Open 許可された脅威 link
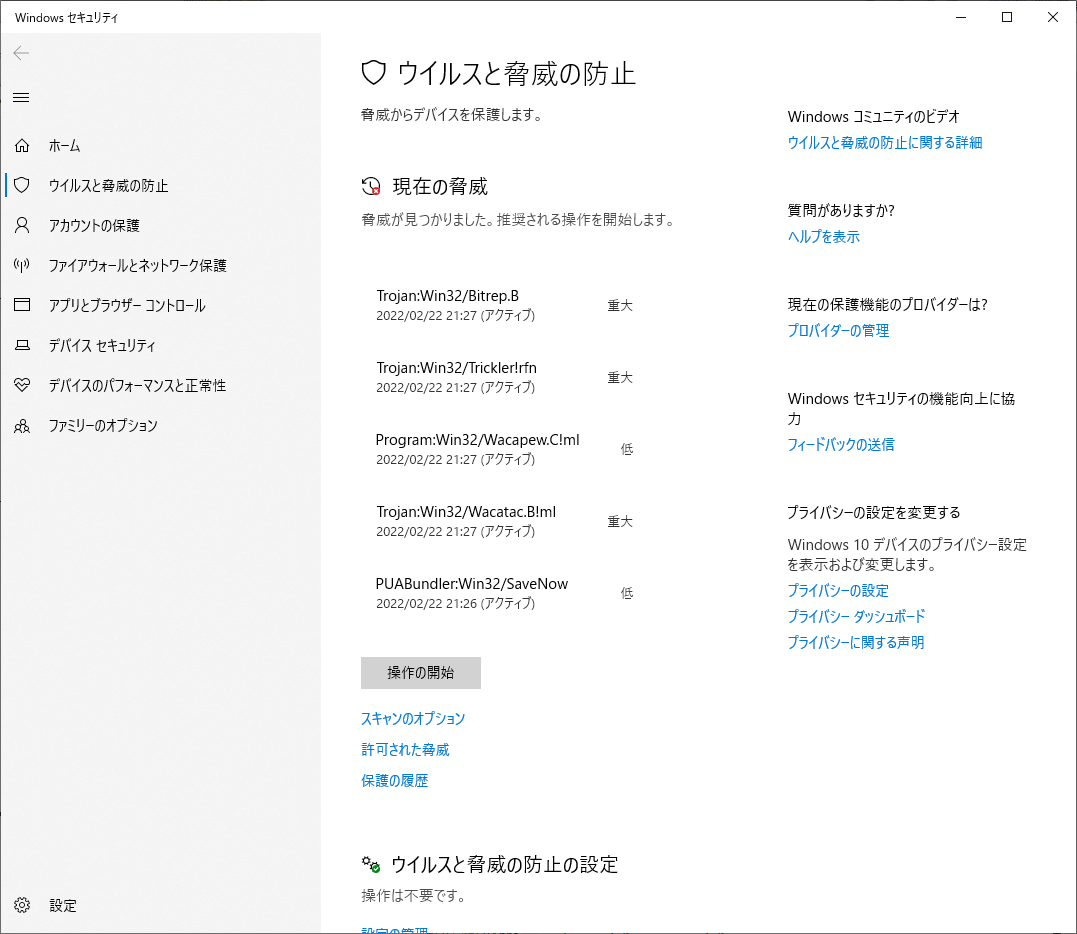The image size is (1077, 934). pyautogui.click(x=405, y=749)
